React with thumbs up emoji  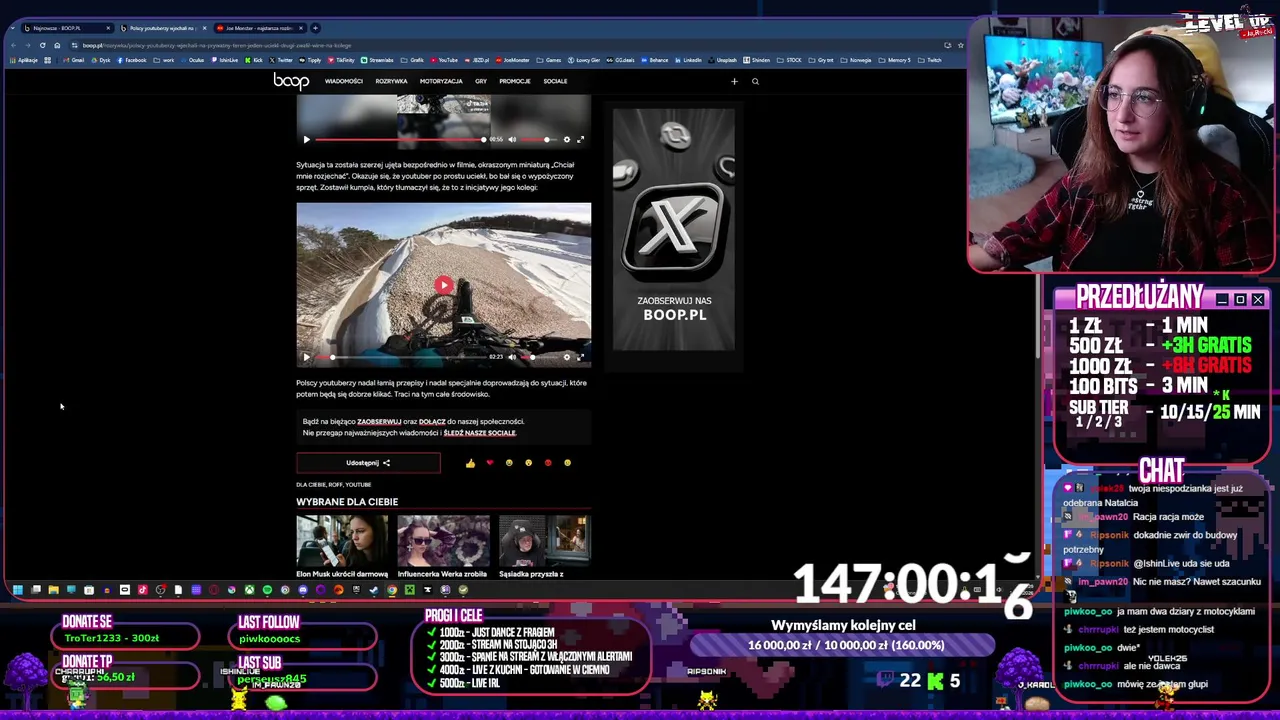tap(470, 463)
